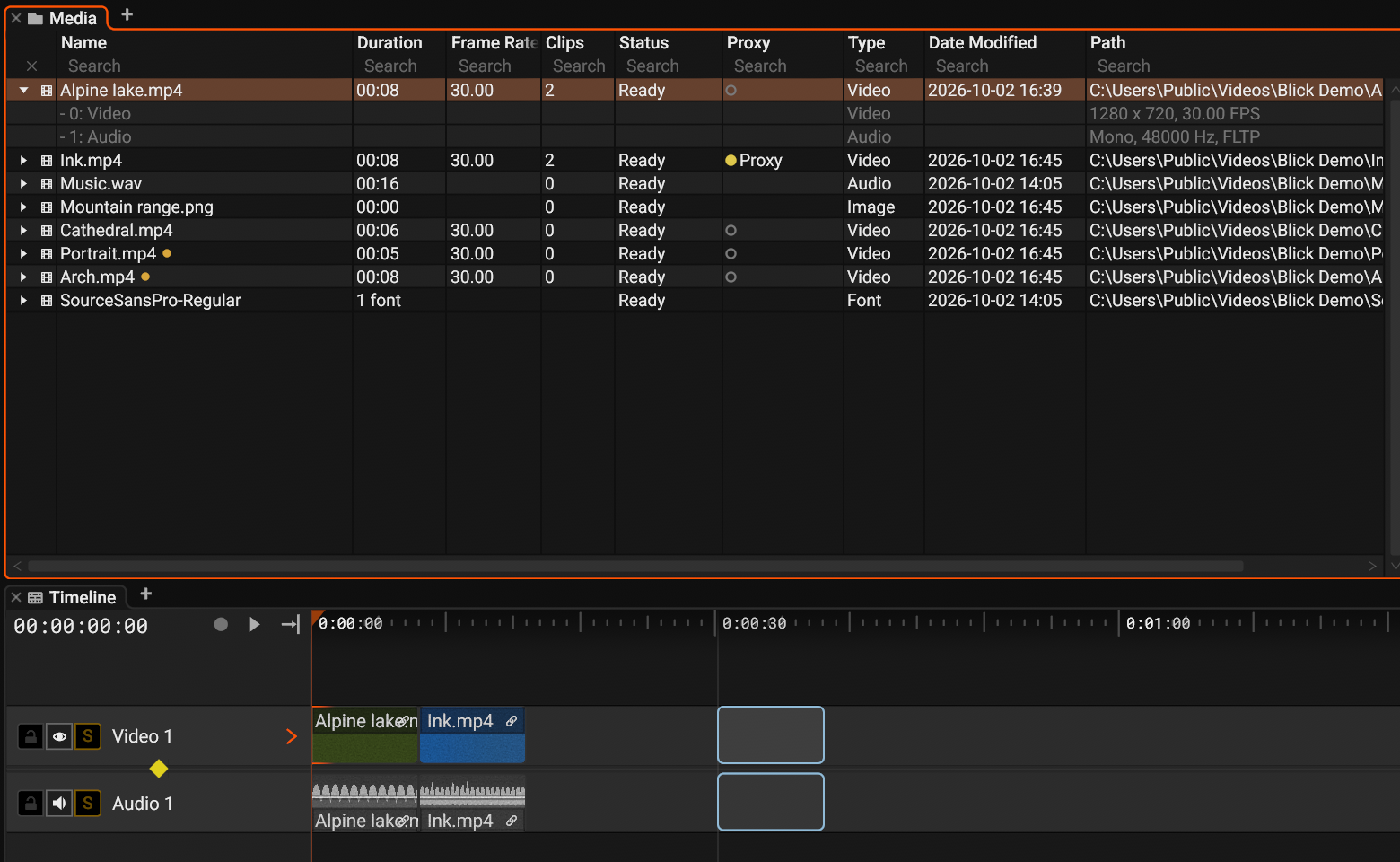Mute the Audio 1 track speaker

tap(59, 804)
